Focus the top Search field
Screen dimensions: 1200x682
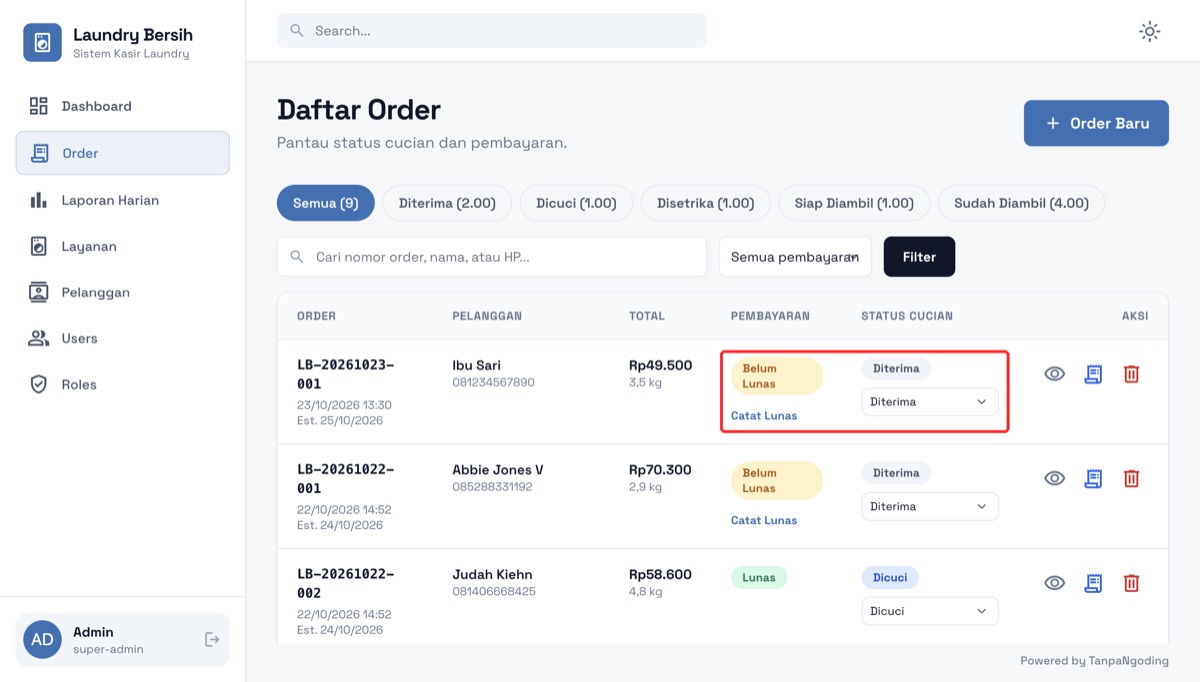click(492, 31)
